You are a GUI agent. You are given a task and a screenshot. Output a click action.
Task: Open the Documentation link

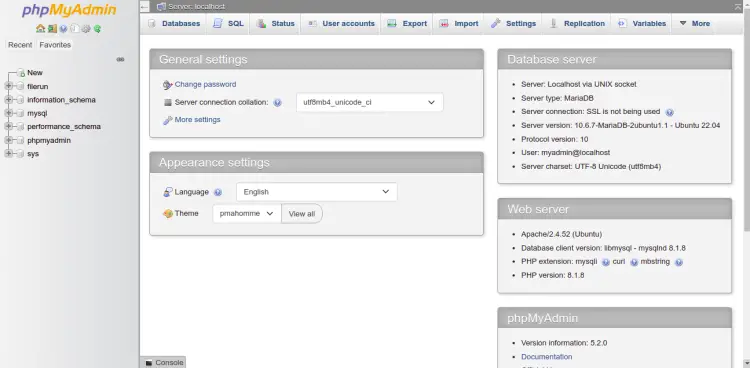546,357
